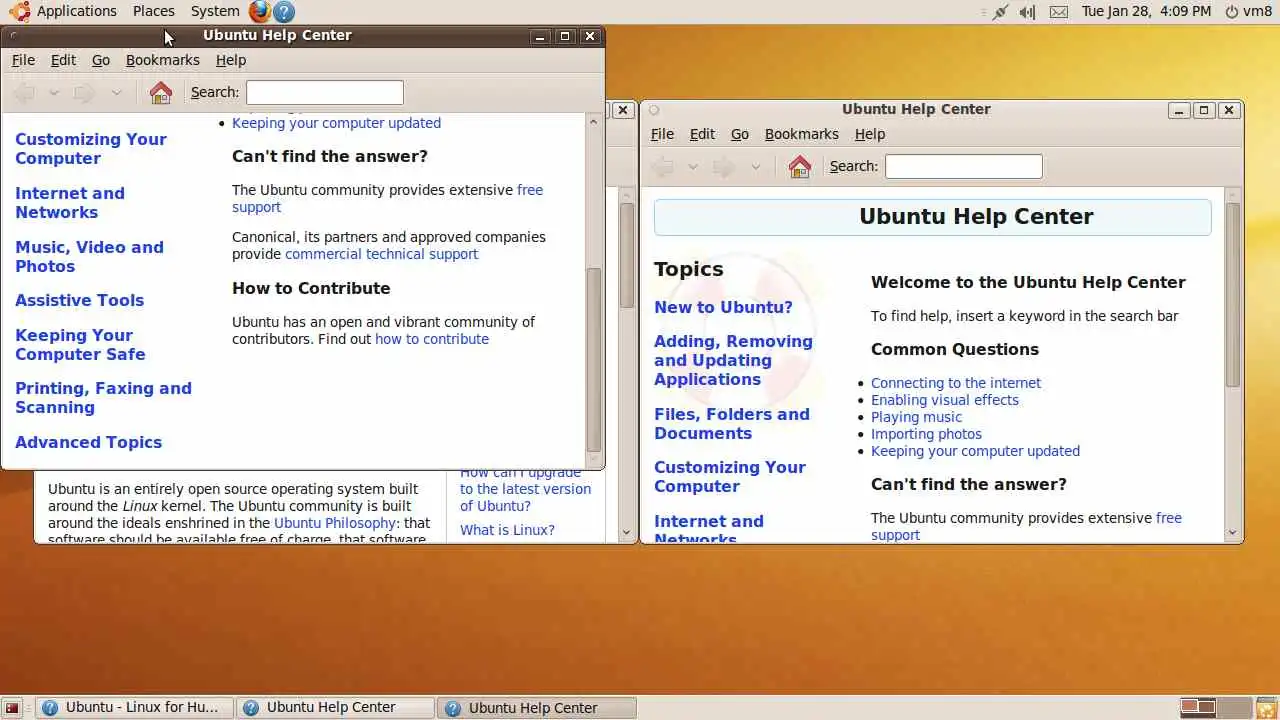Open the mail indicator in the top panel

tap(1059, 12)
